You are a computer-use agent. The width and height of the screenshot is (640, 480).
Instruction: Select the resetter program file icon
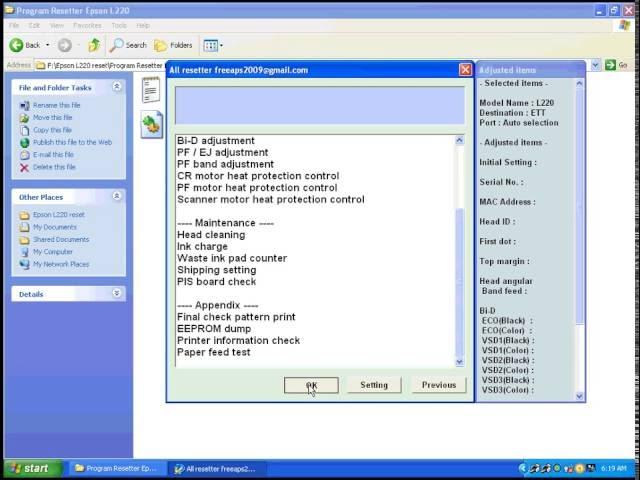pyautogui.click(x=151, y=124)
